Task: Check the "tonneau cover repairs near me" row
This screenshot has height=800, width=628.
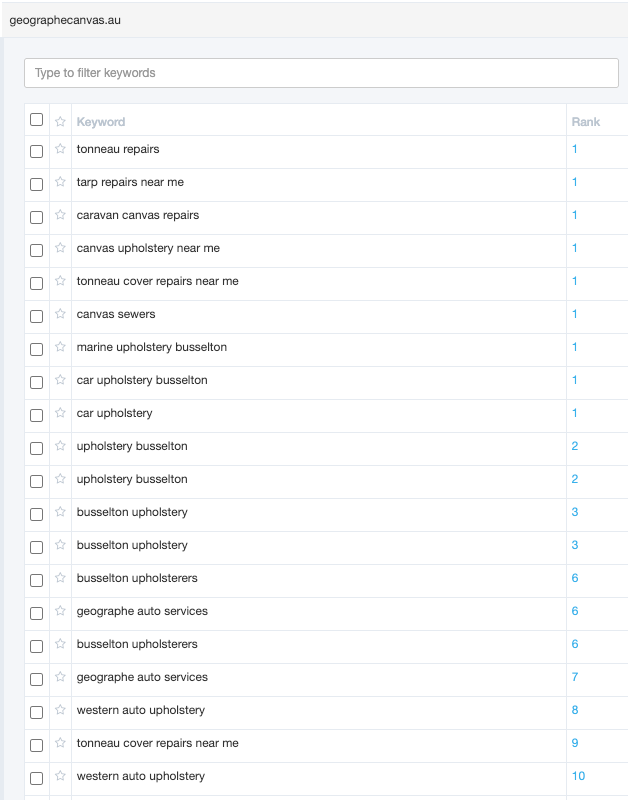Action: (x=36, y=281)
